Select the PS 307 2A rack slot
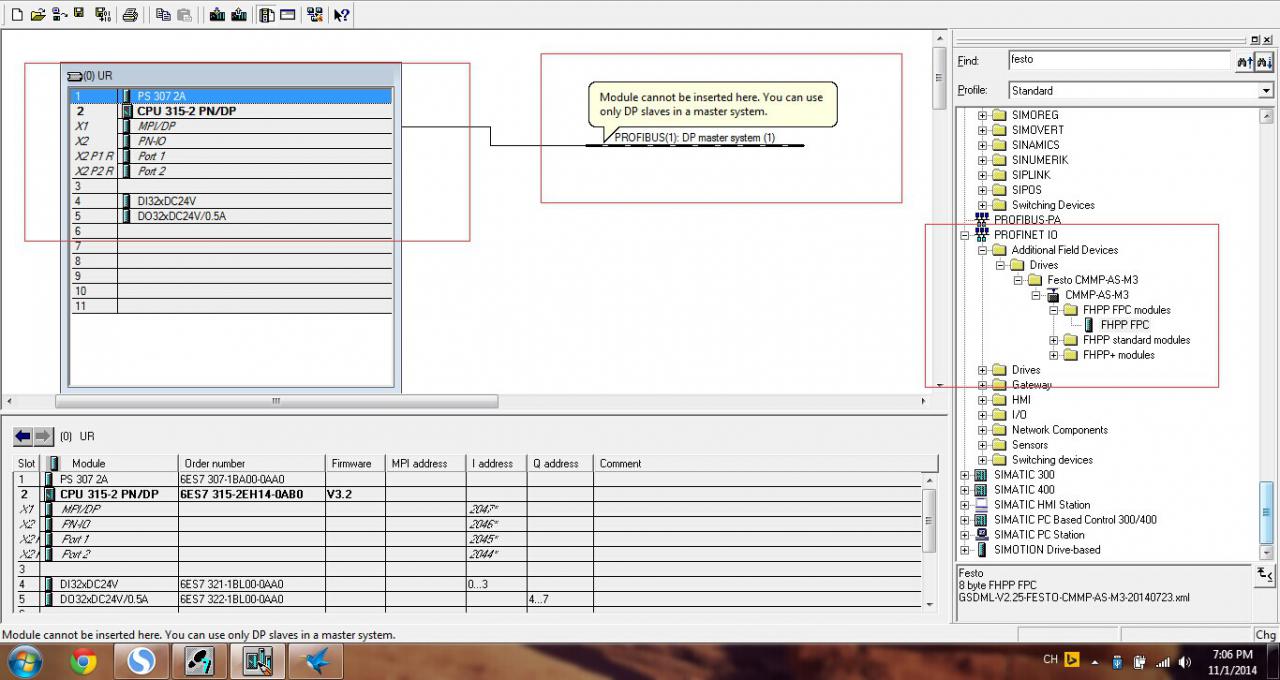Screen dimensions: 1280x680 (231, 96)
